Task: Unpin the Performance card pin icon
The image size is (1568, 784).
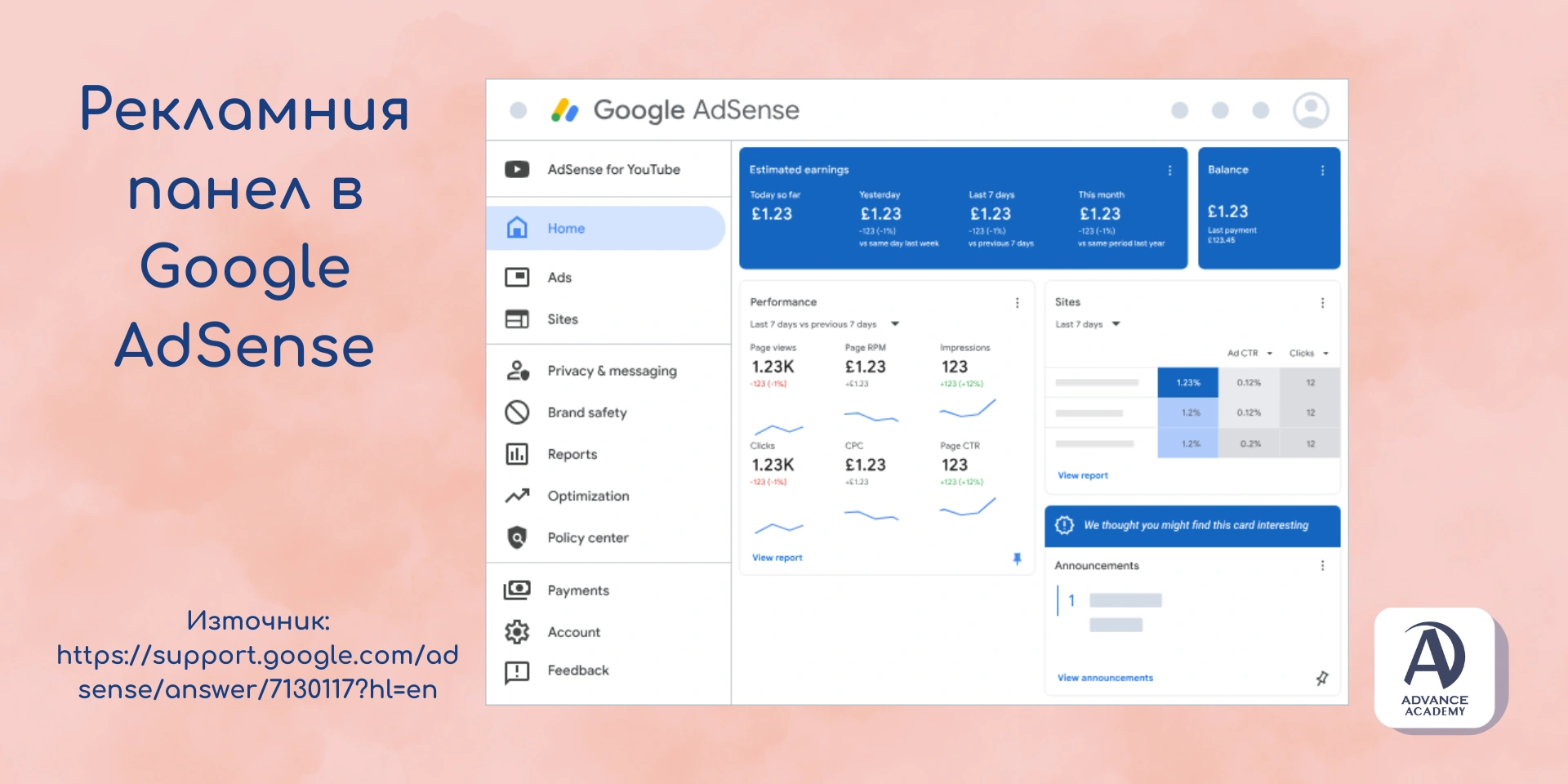Action: [1017, 559]
